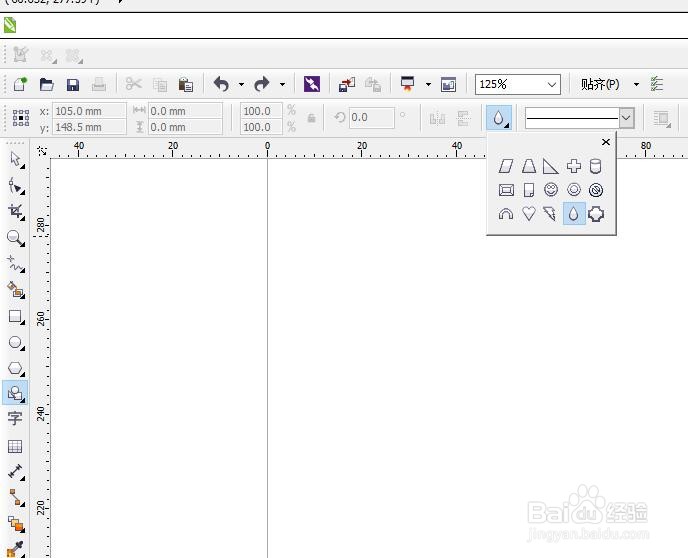The width and height of the screenshot is (688, 558).
Task: Select the Ellipse tool in toolbox
Action: pos(16,343)
